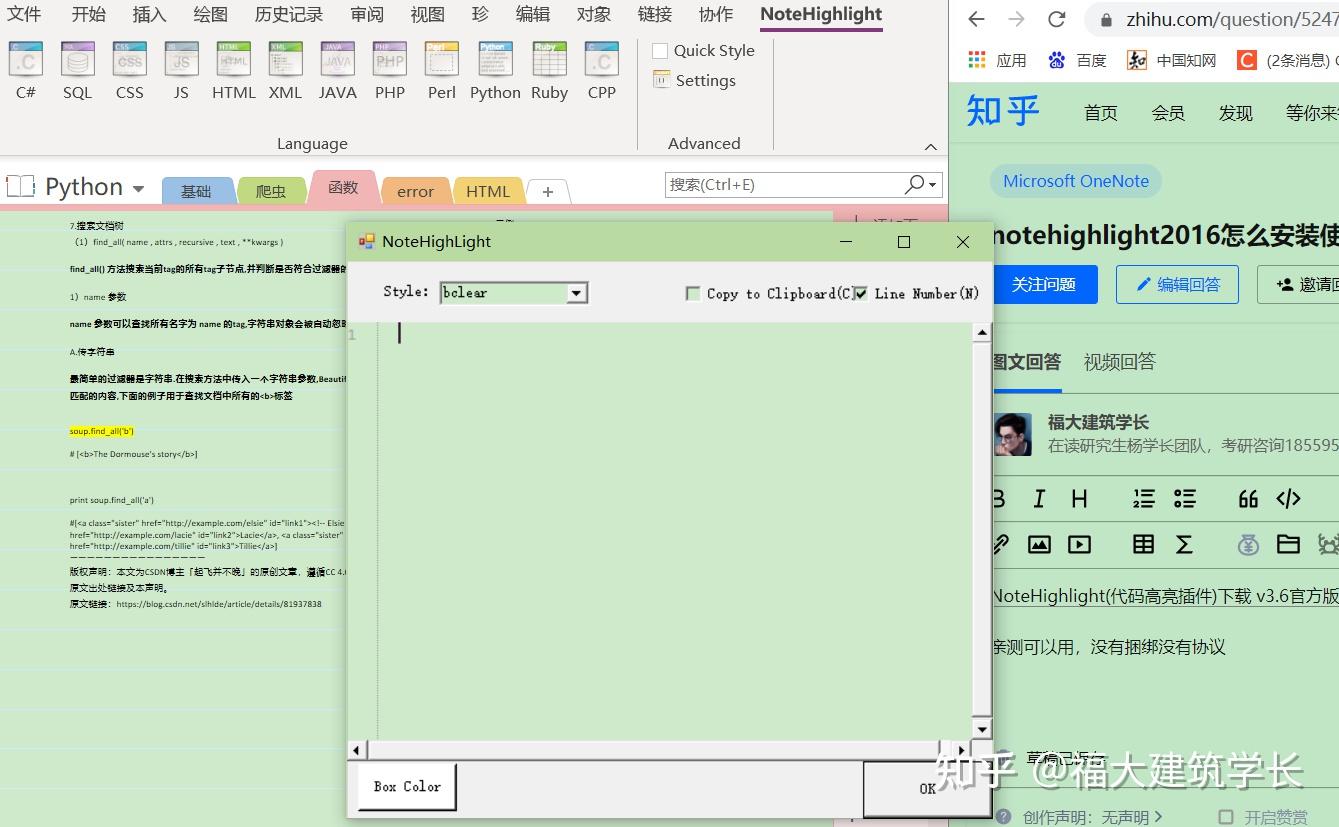Open NoteHighlight Settings
Image resolution: width=1339 pixels, height=827 pixels.
[x=694, y=80]
